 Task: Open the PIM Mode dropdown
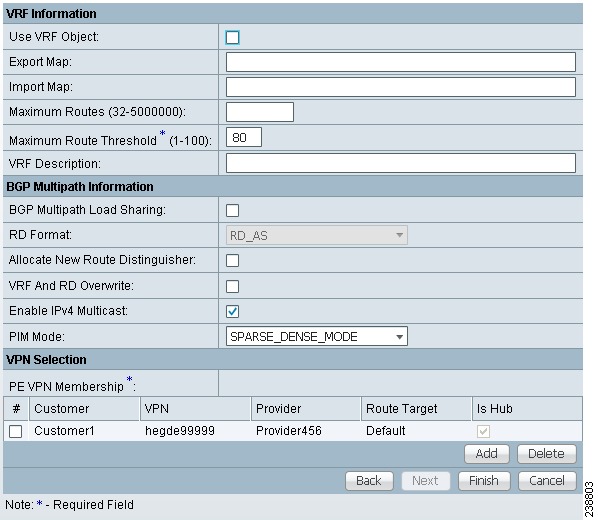[317, 336]
